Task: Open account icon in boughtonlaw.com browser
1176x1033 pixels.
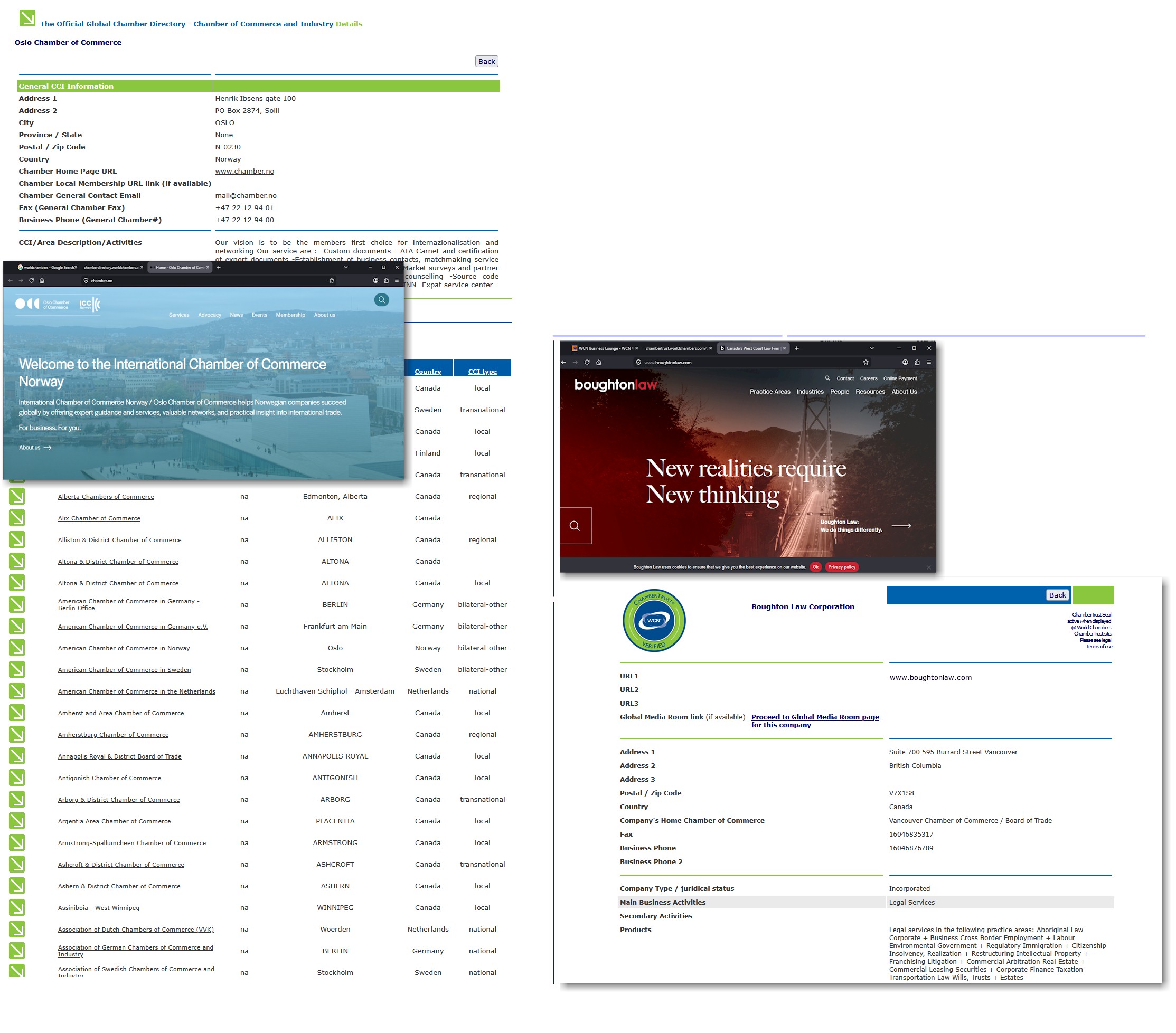Action: 905,362
